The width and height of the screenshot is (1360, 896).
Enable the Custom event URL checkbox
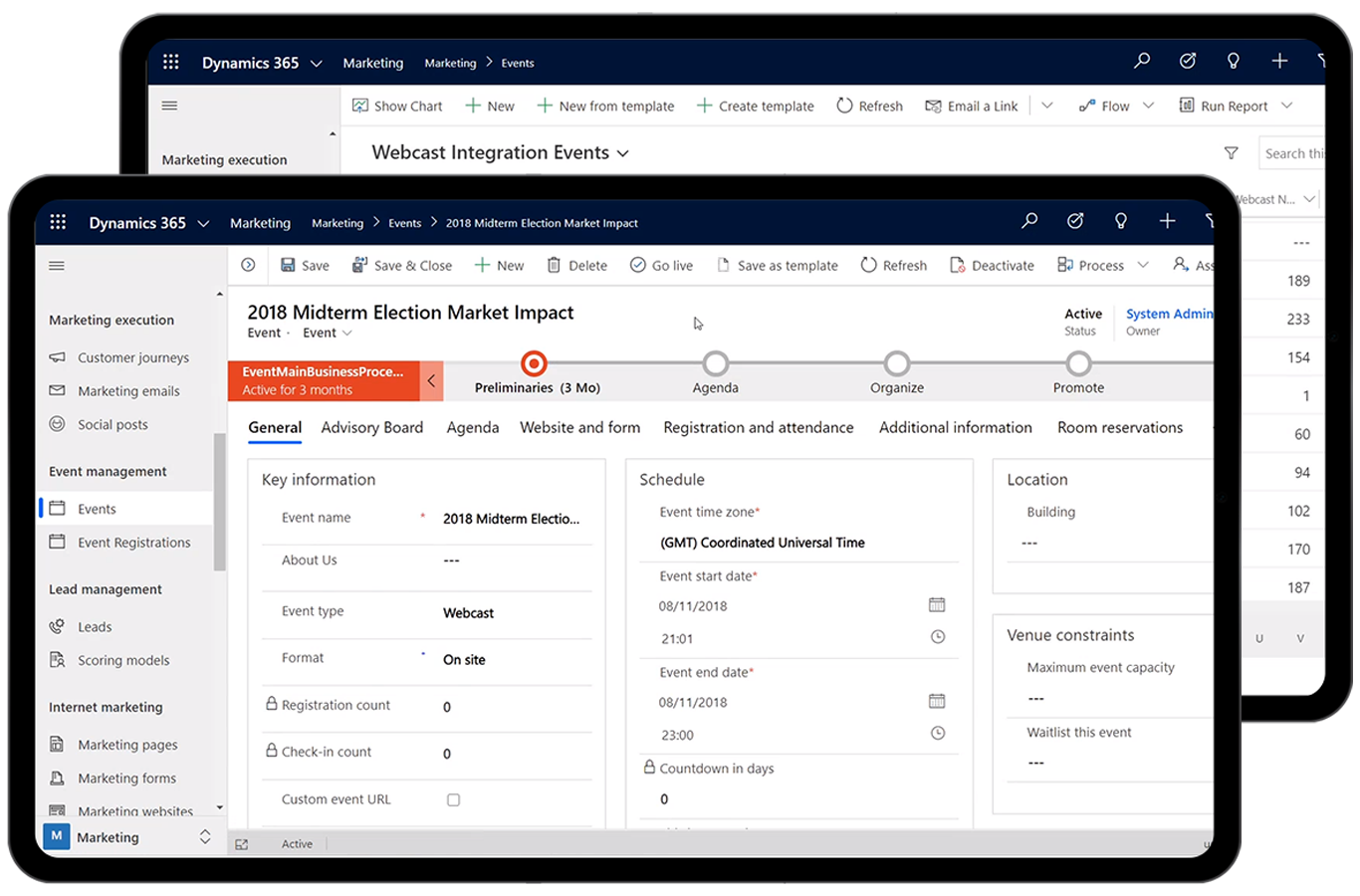pyautogui.click(x=453, y=799)
